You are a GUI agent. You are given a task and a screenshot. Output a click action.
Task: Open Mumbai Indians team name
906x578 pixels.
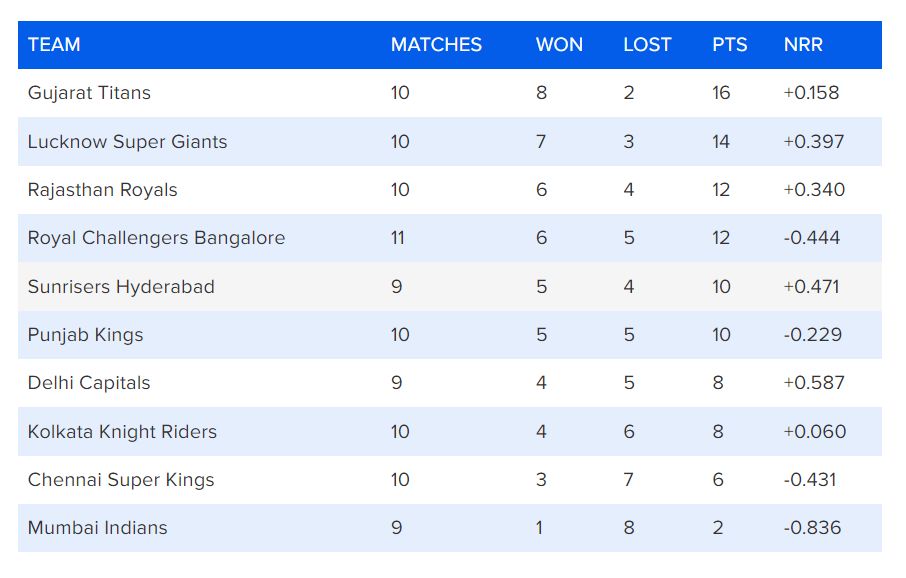(97, 528)
